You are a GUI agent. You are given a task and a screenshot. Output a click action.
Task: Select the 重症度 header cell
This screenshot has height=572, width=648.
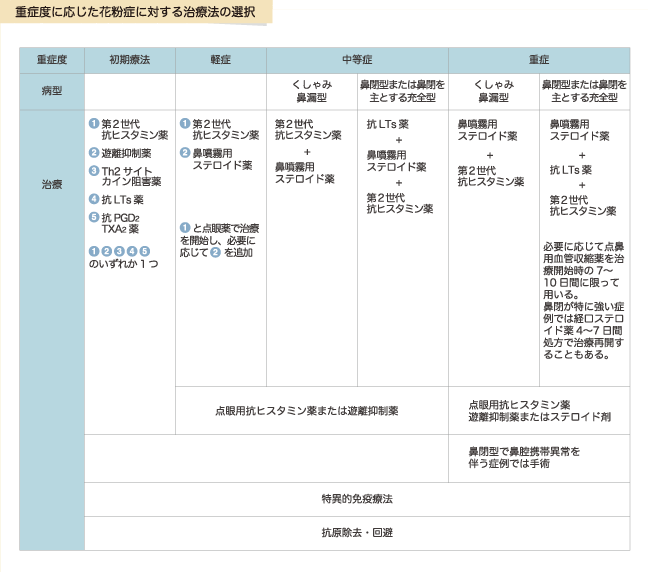click(x=51, y=60)
